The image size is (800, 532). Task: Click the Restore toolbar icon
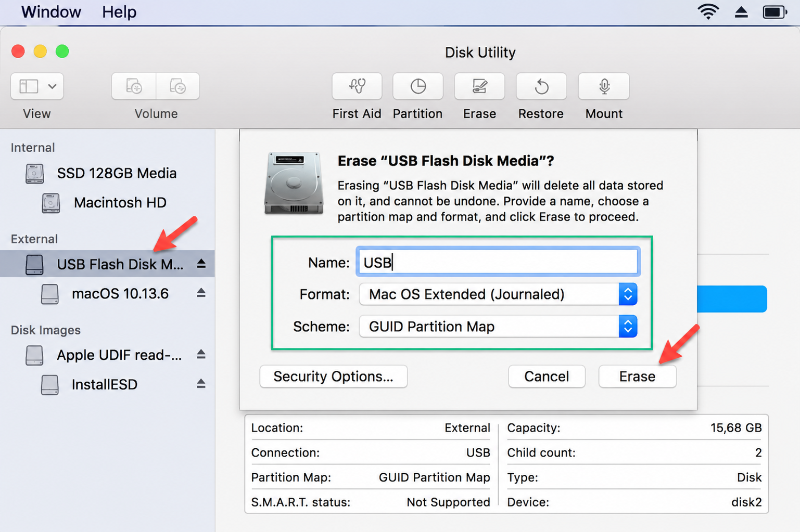(x=541, y=86)
